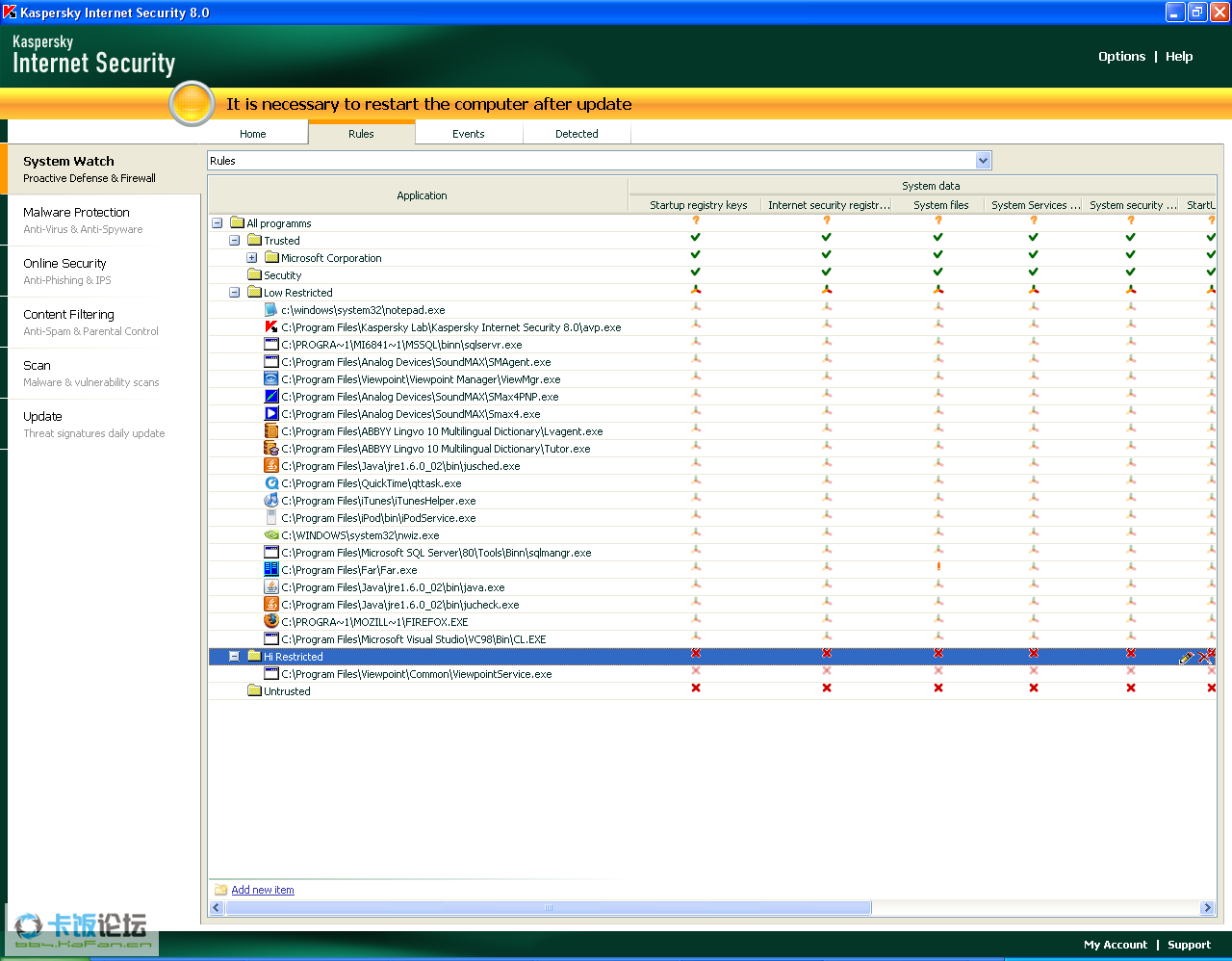
Task: Open the Events tab
Action: 469,134
